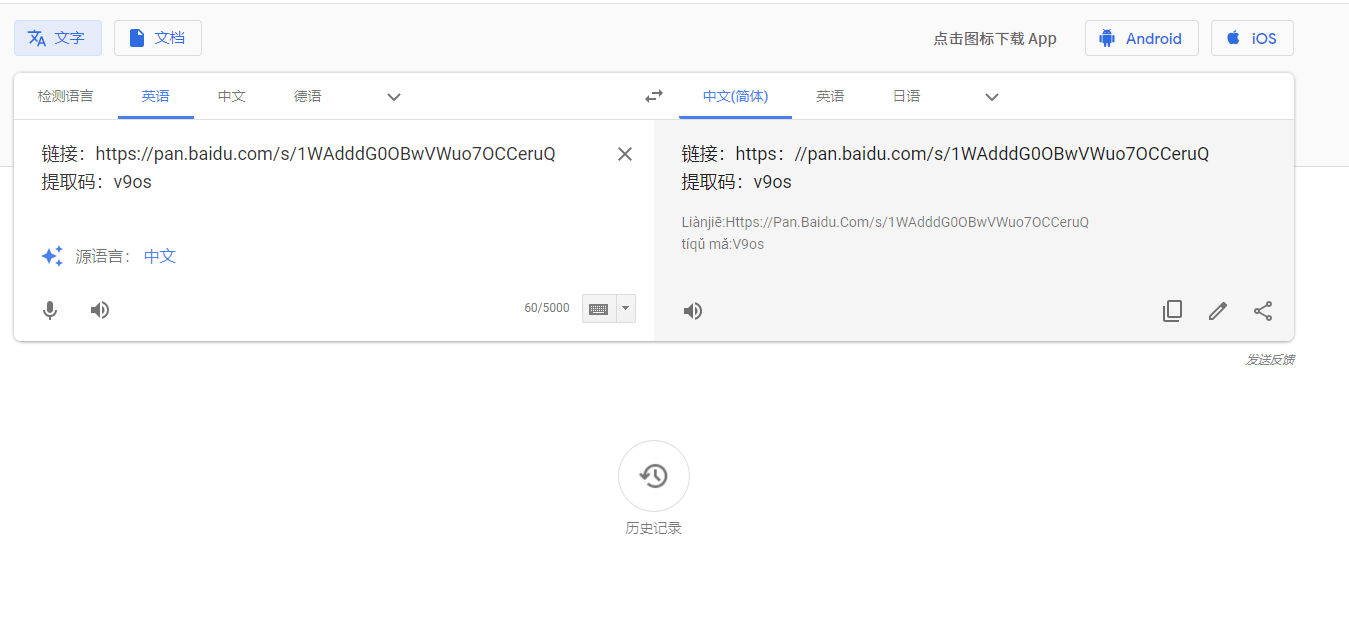The width and height of the screenshot is (1349, 618).
Task: Swap source and target languages
Action: tap(654, 96)
